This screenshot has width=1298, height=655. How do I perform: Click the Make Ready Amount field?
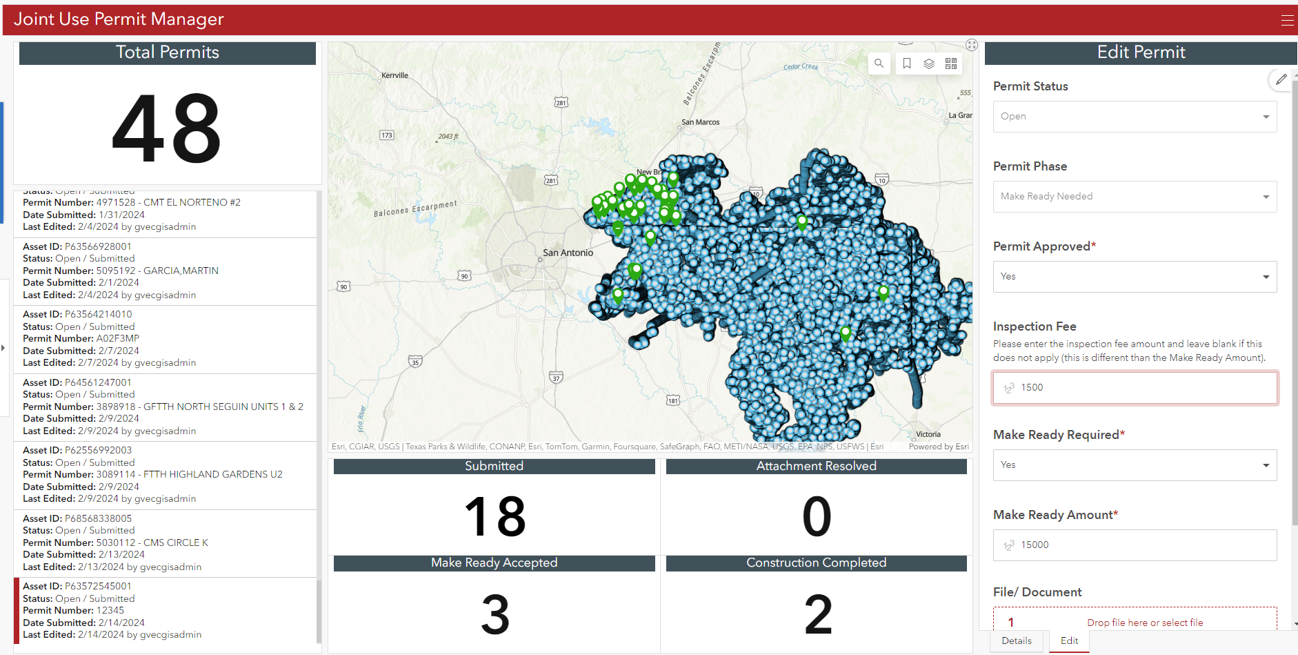(x=1135, y=545)
